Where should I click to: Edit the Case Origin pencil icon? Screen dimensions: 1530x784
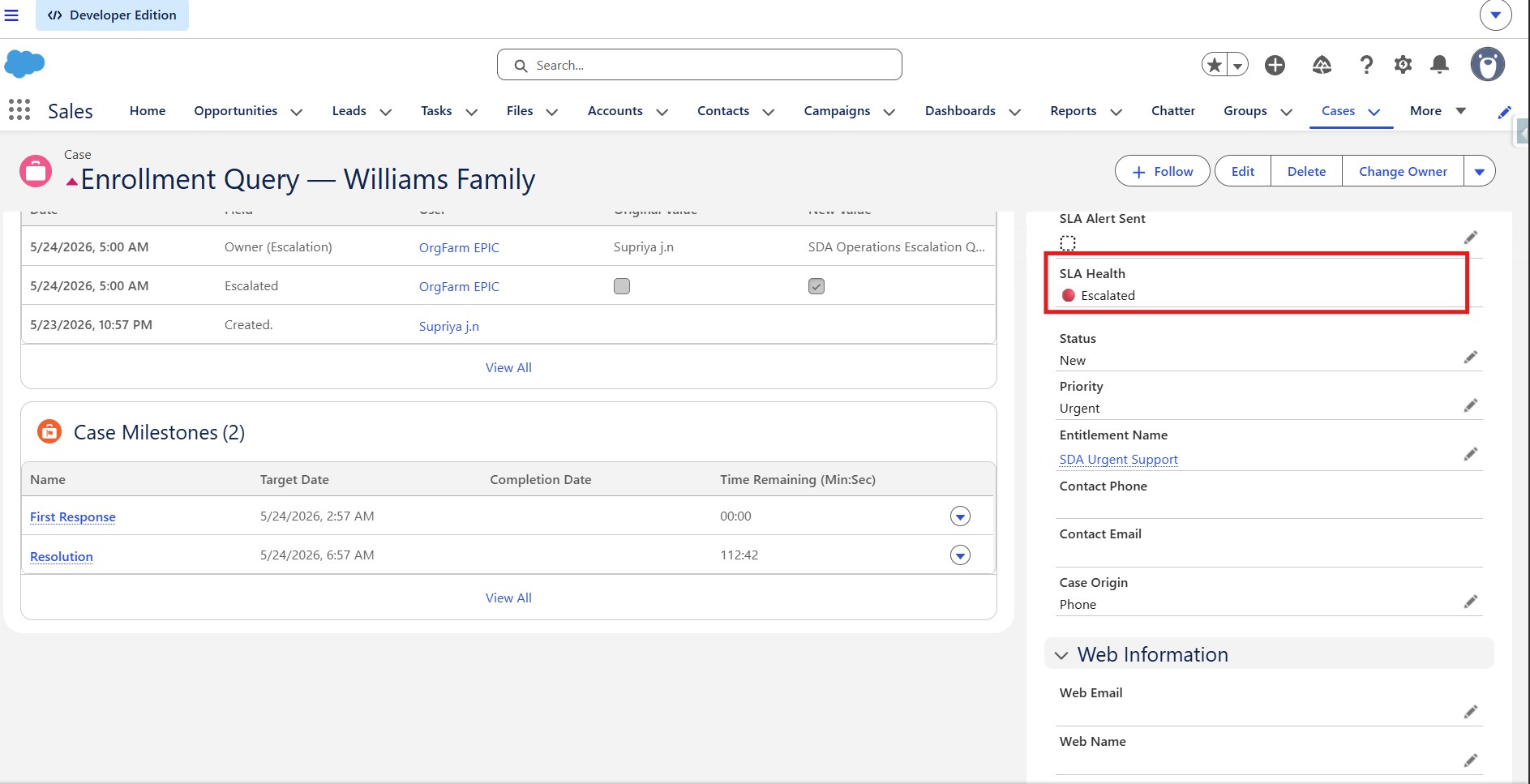[x=1471, y=602]
